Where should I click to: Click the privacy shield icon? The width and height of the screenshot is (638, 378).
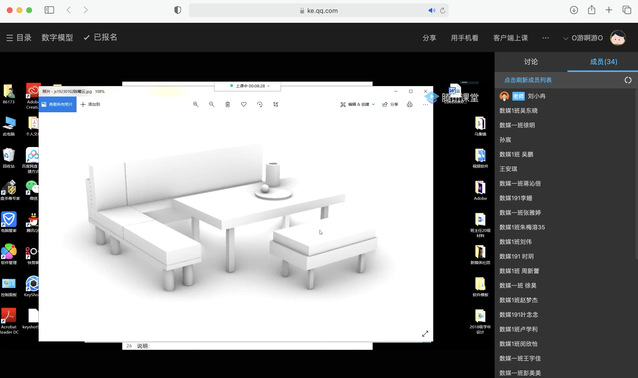[177, 10]
